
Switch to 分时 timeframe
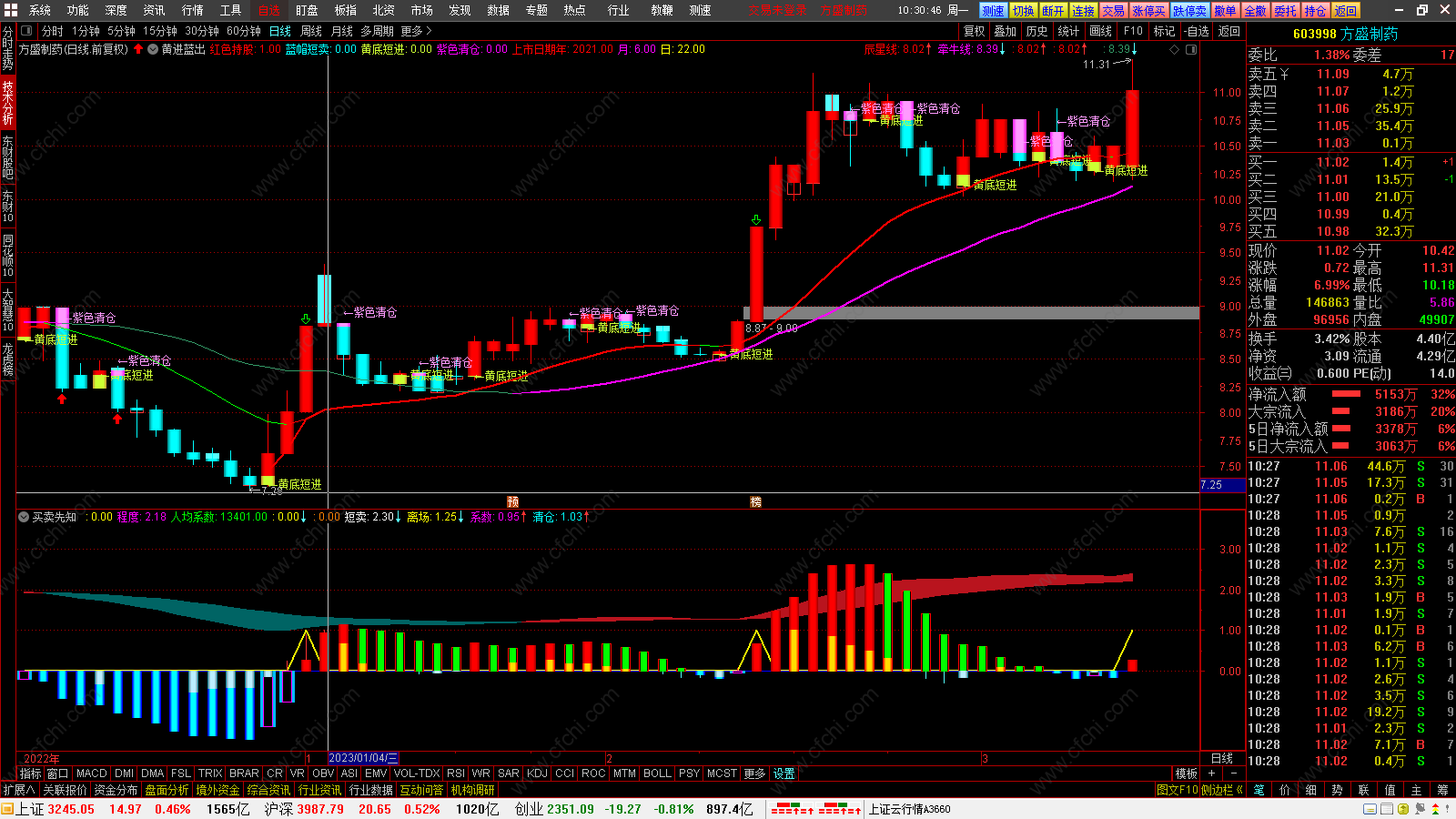coord(53,31)
